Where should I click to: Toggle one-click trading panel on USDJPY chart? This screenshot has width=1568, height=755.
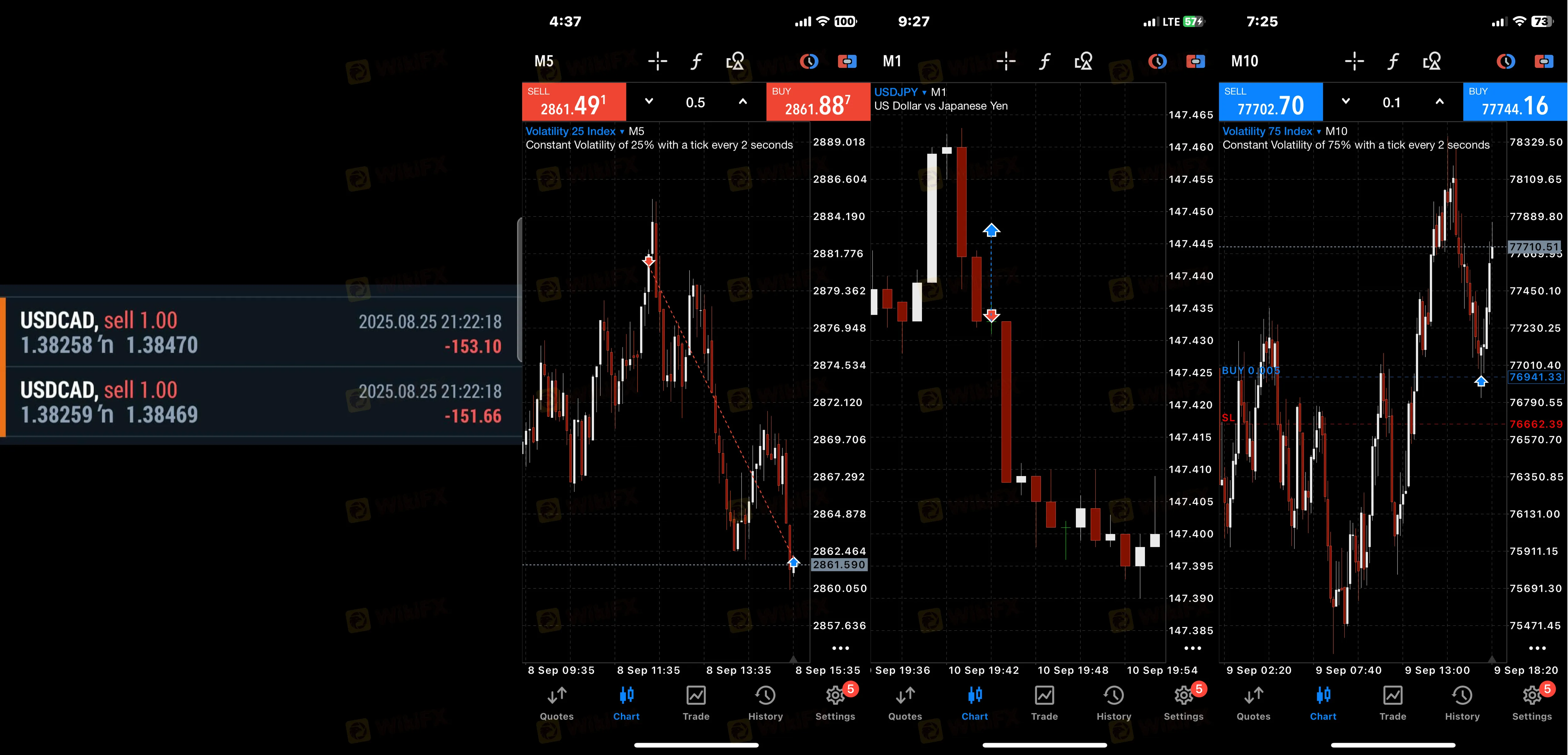click(1195, 61)
